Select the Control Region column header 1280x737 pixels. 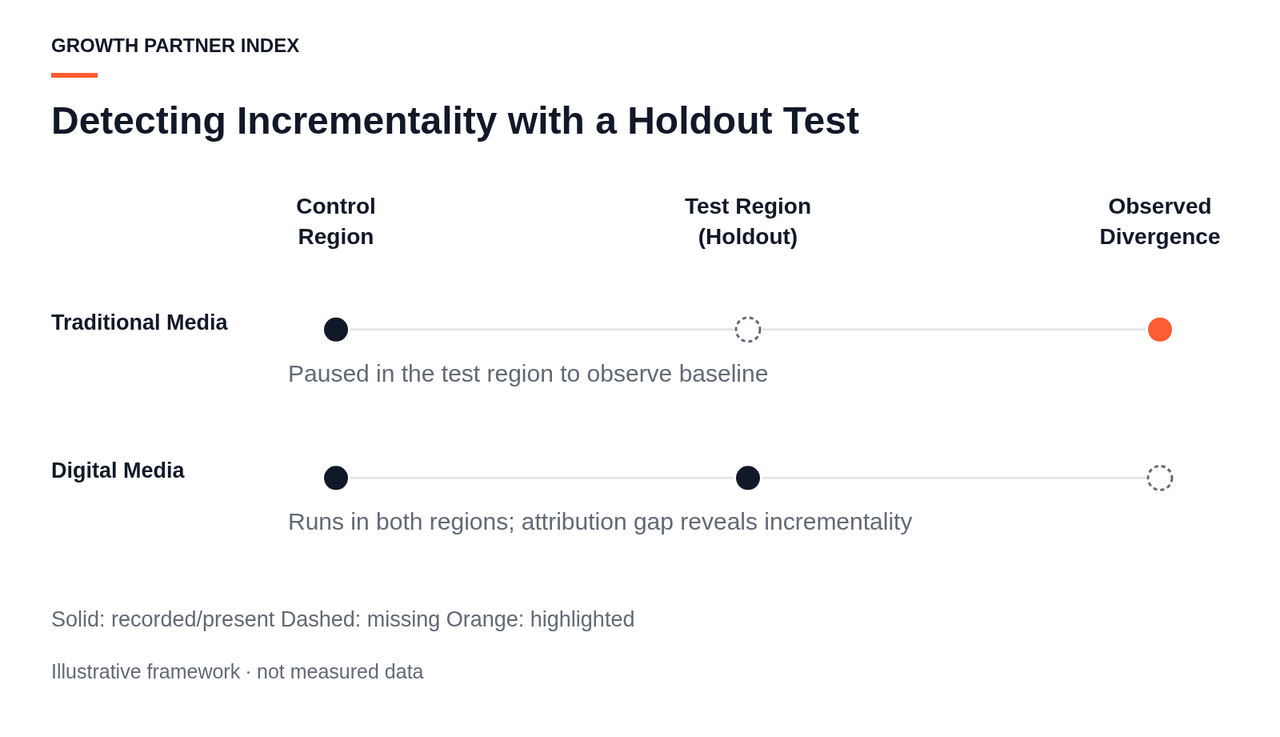[336, 221]
